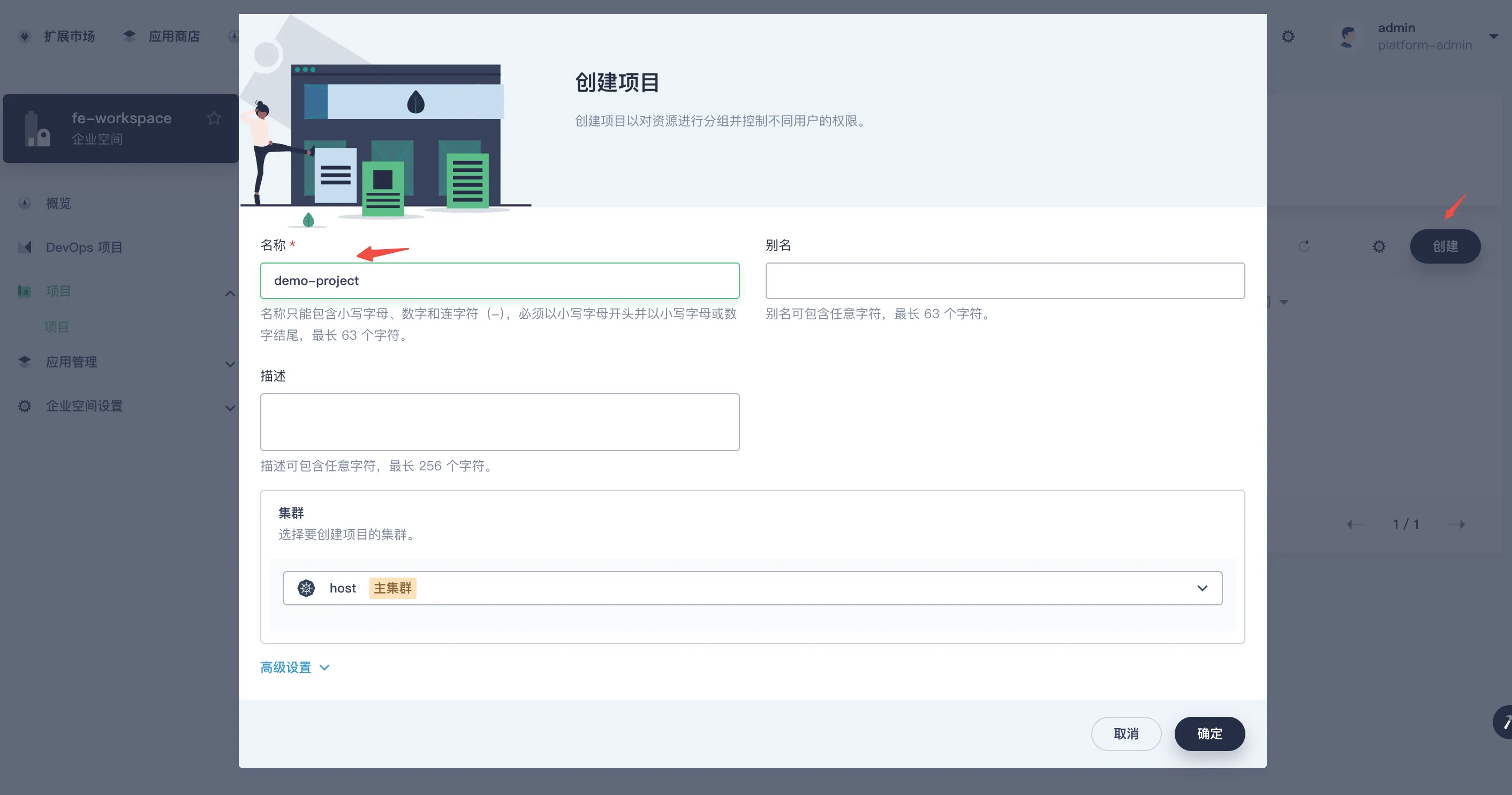1512x795 pixels.
Task: Open DevOps 项目 in sidebar
Action: coord(84,247)
